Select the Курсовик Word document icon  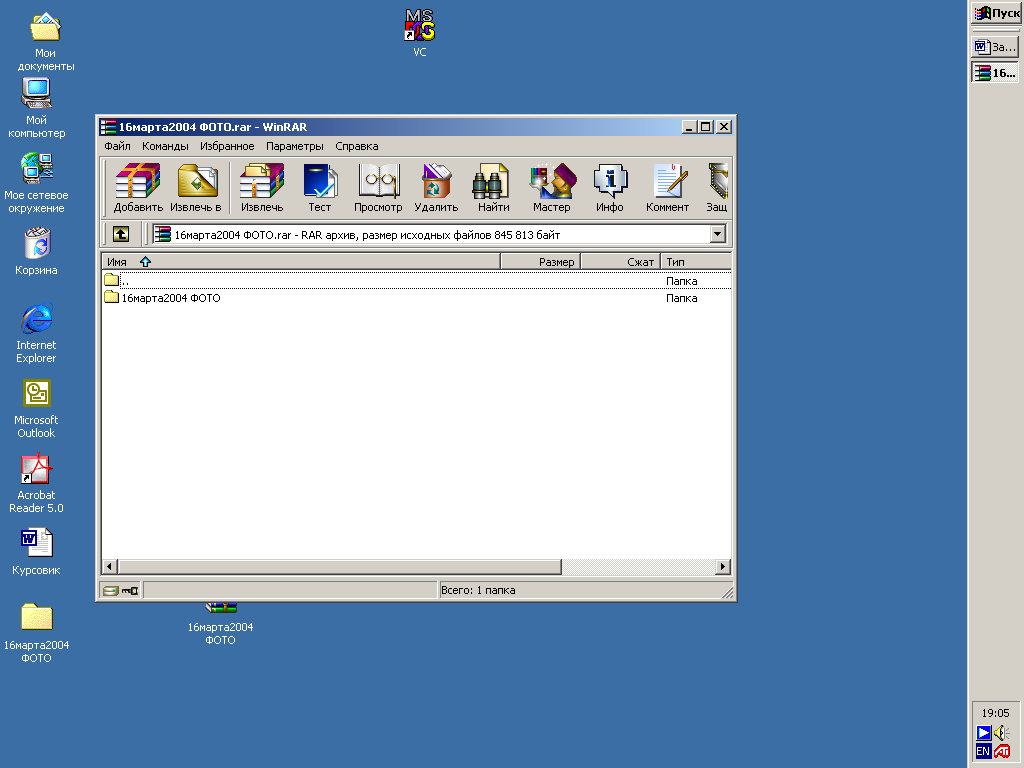point(37,552)
